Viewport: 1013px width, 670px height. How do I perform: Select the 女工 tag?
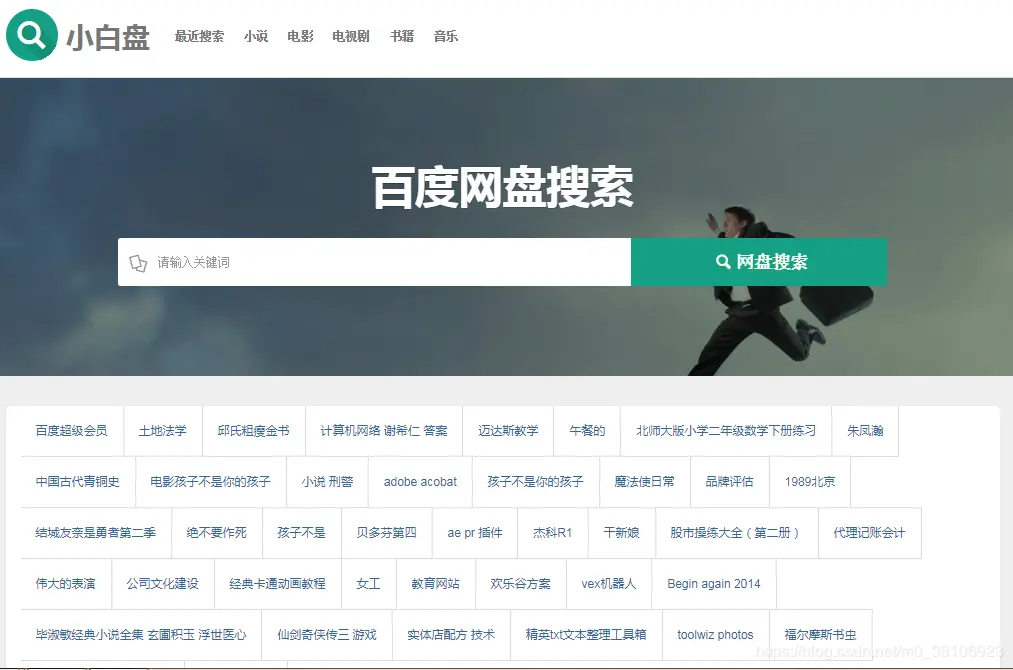(x=369, y=584)
